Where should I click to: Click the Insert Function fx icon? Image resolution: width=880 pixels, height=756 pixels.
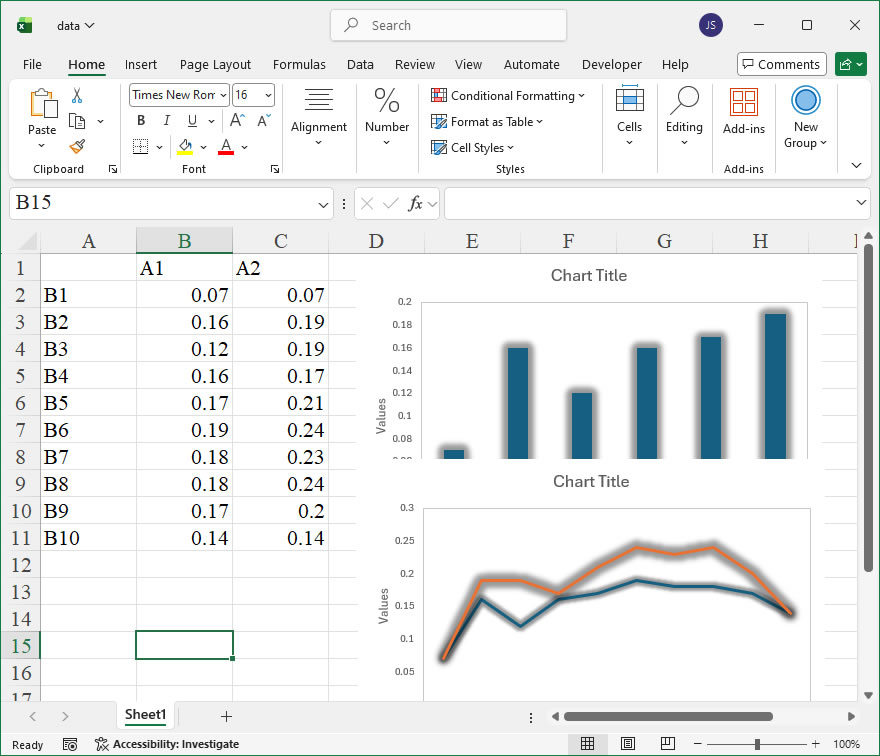[x=415, y=204]
